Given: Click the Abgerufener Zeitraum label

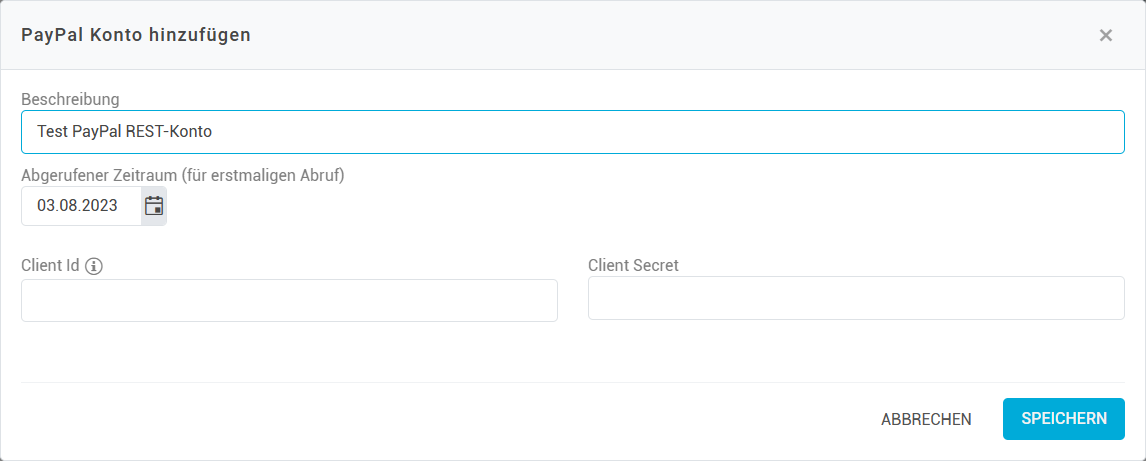Looking at the screenshot, I should (183, 175).
